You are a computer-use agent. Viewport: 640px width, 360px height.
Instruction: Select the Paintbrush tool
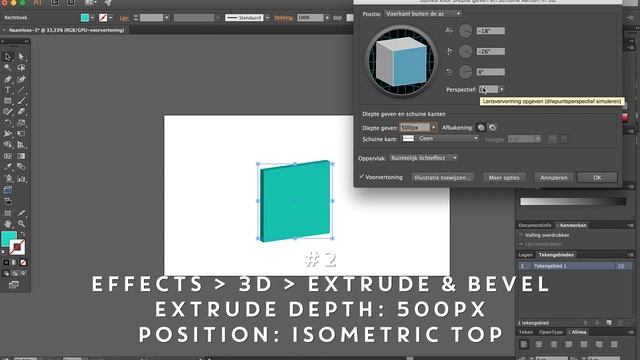pos(21,100)
